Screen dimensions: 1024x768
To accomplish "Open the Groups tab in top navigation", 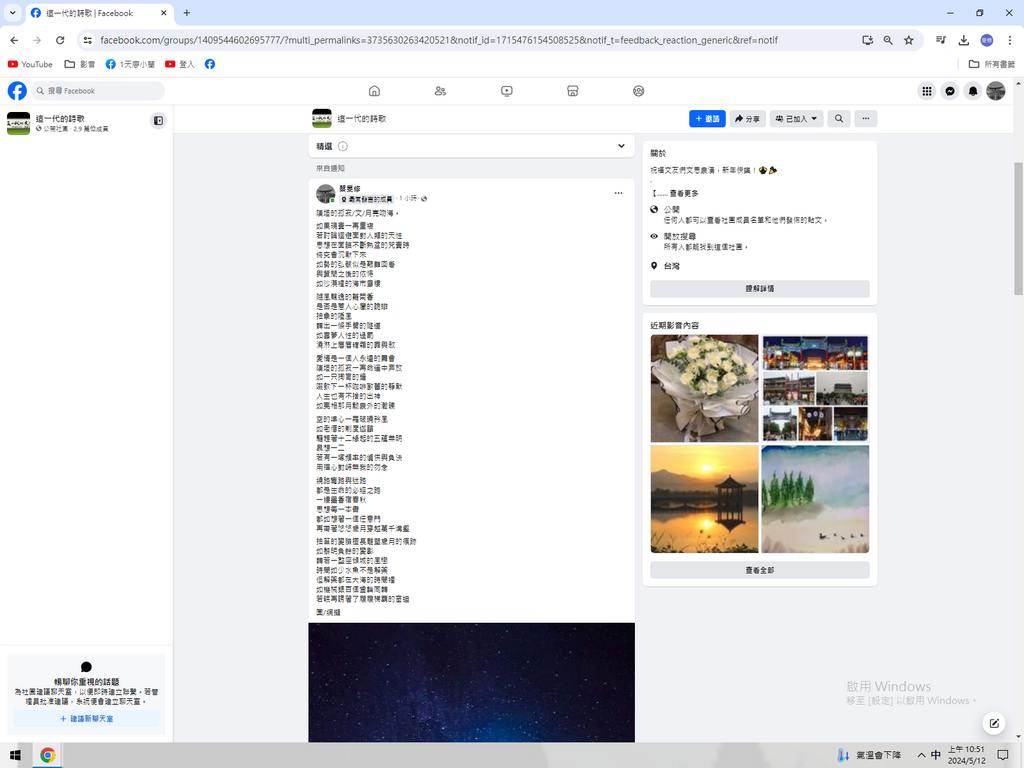I will click(639, 91).
